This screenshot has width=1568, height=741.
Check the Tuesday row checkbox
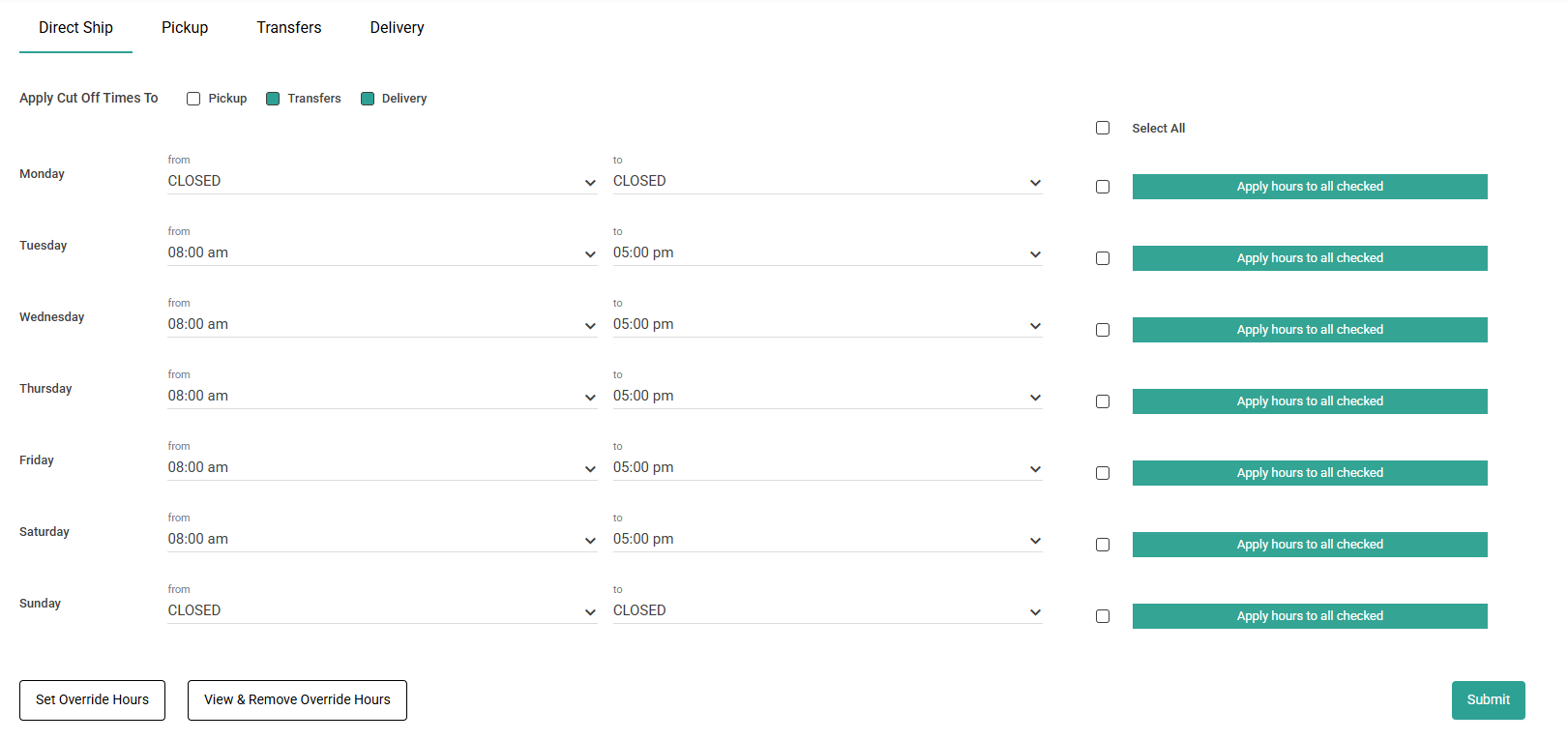1103,258
